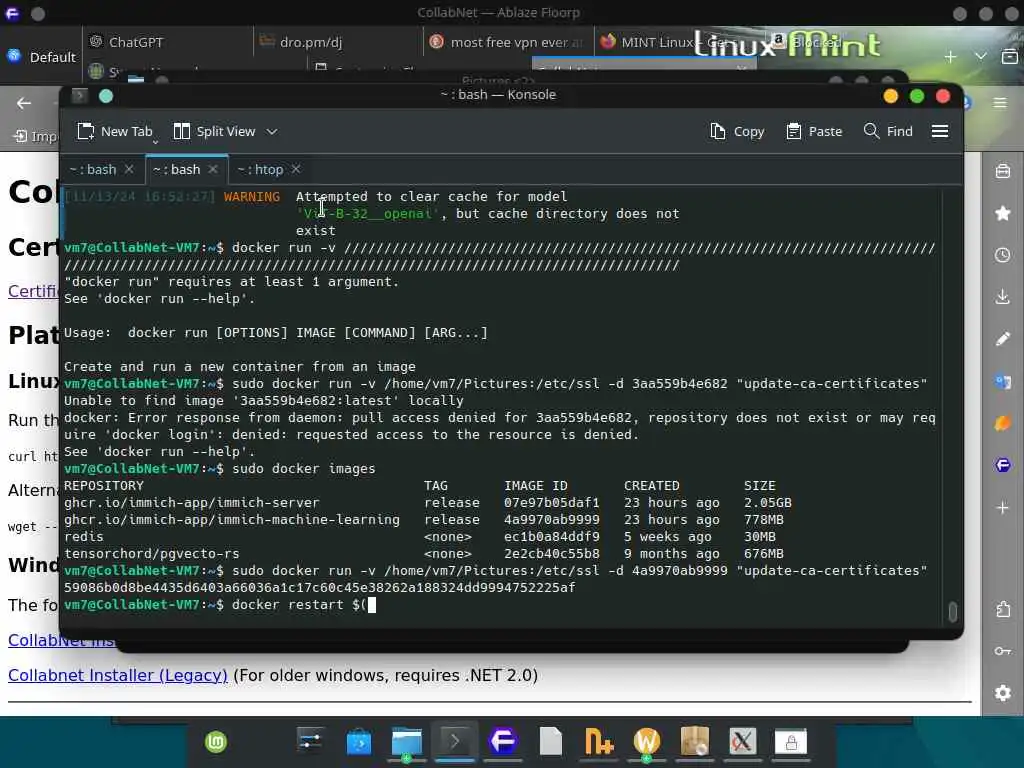1024x768 pixels.
Task: Click the New Tab icon in Konsole toolbar
Action: tap(86, 131)
